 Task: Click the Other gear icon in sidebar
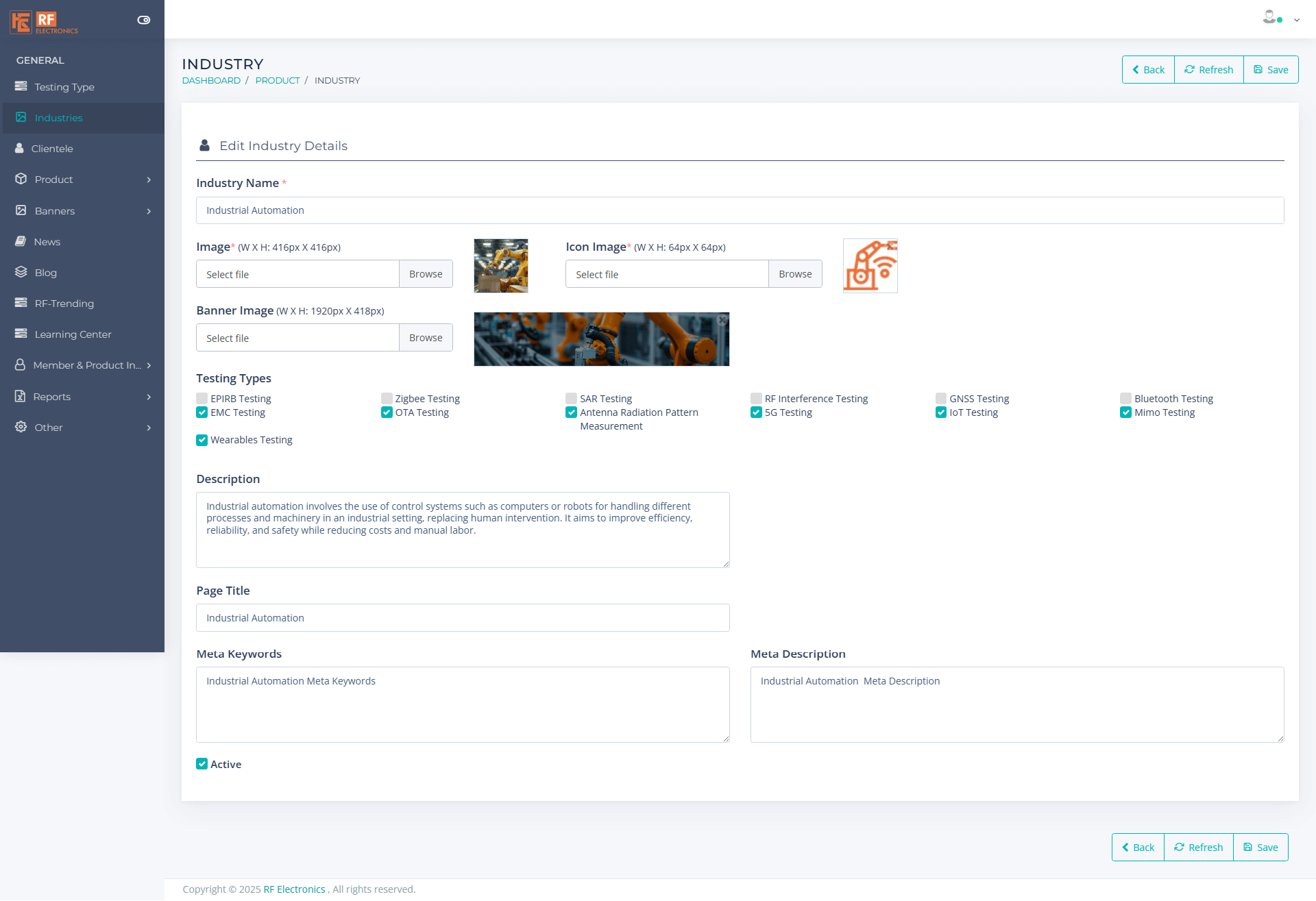point(21,427)
